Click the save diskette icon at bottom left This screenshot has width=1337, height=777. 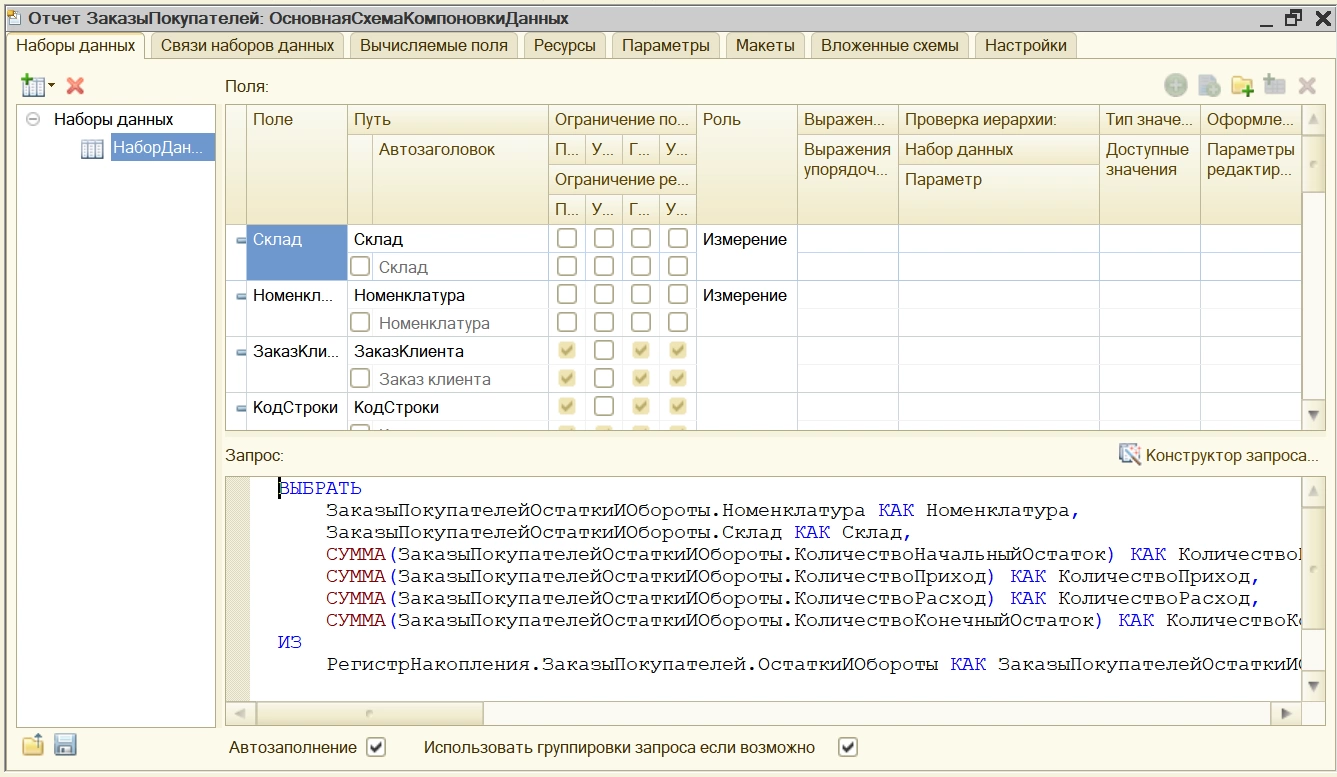(65, 745)
